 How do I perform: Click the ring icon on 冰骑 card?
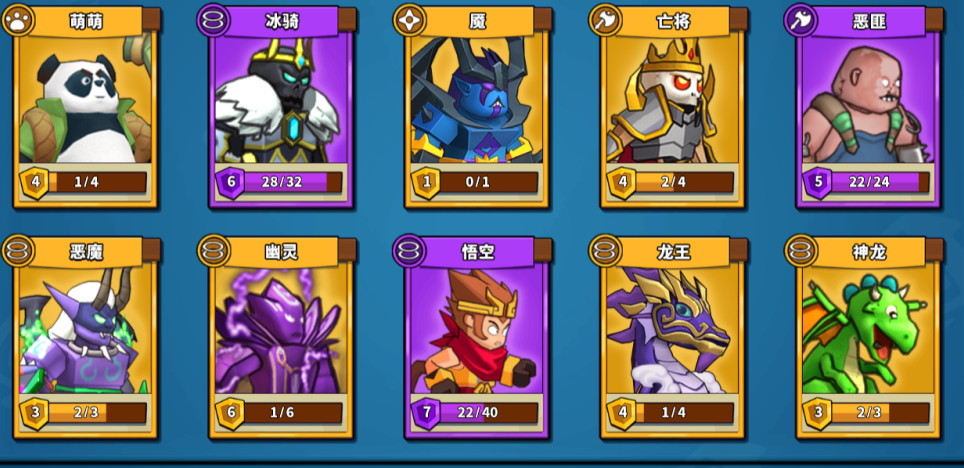[213, 21]
